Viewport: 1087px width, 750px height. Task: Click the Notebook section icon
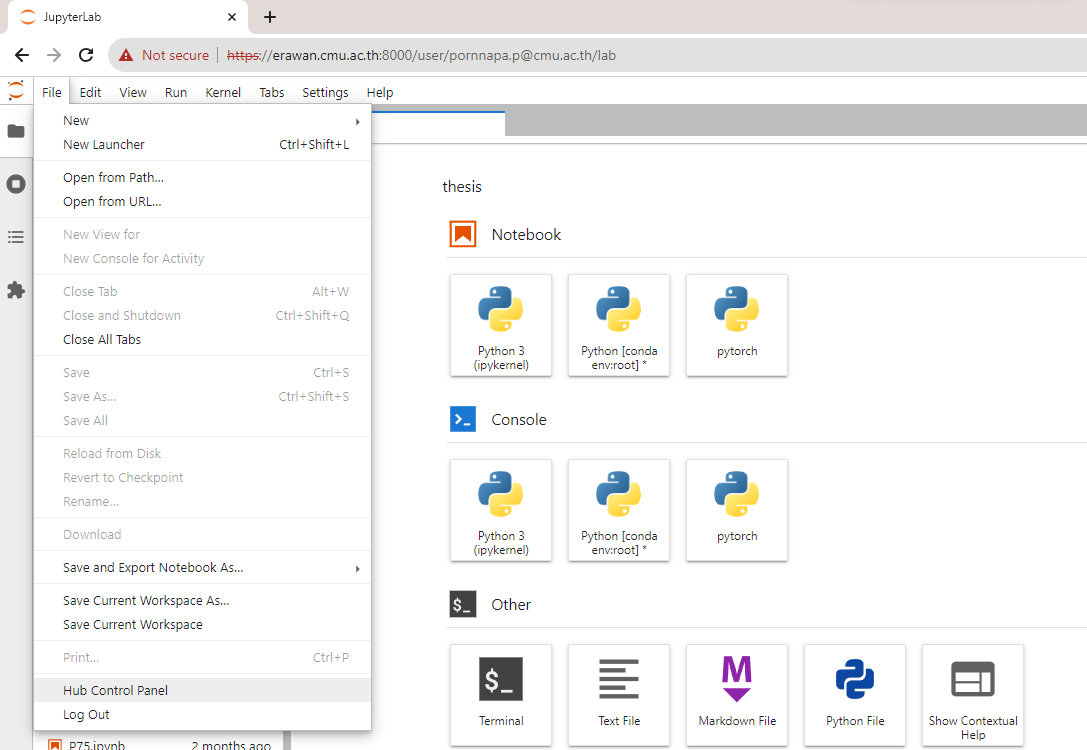[462, 234]
